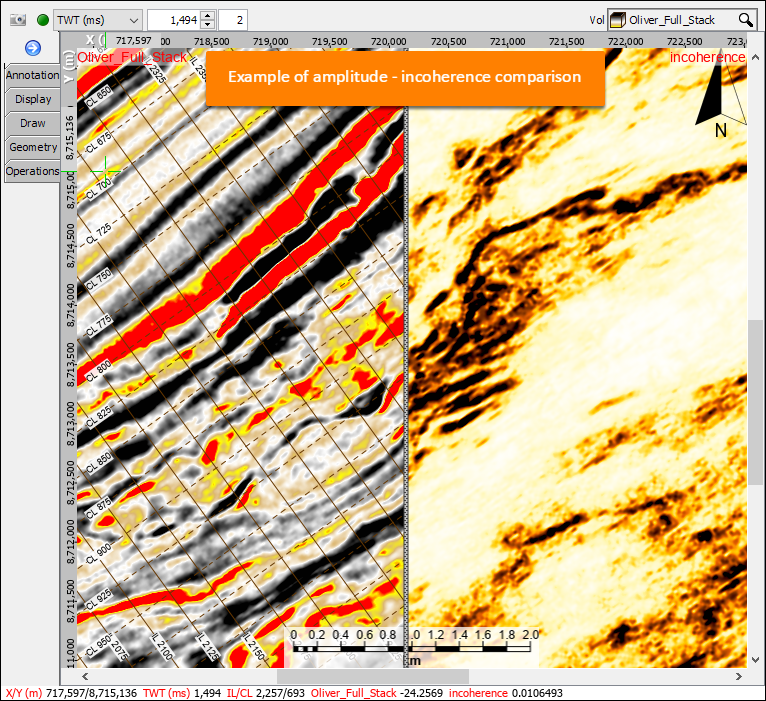Click the camera snapshot icon
Screen dimensions: 766x701
pos(18,20)
